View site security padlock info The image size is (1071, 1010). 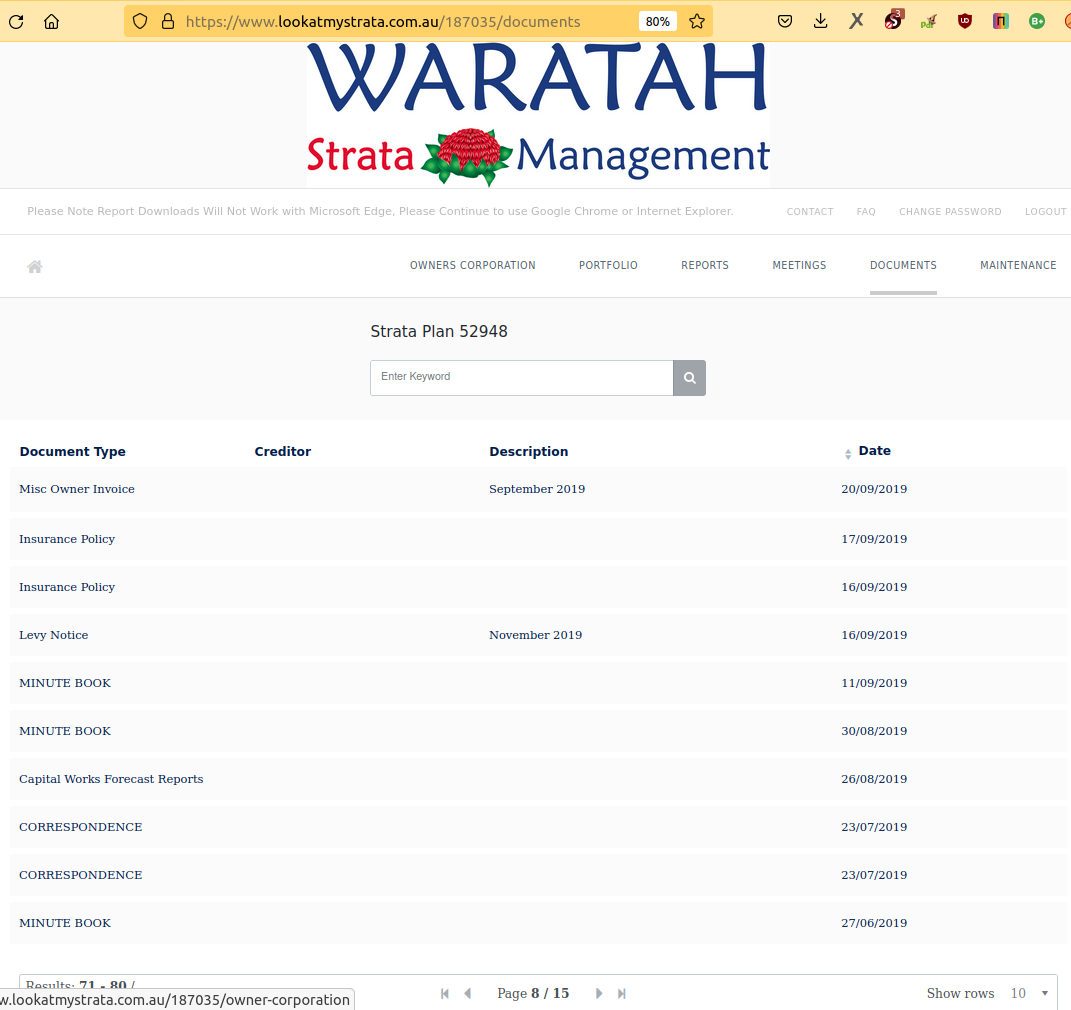coord(167,22)
